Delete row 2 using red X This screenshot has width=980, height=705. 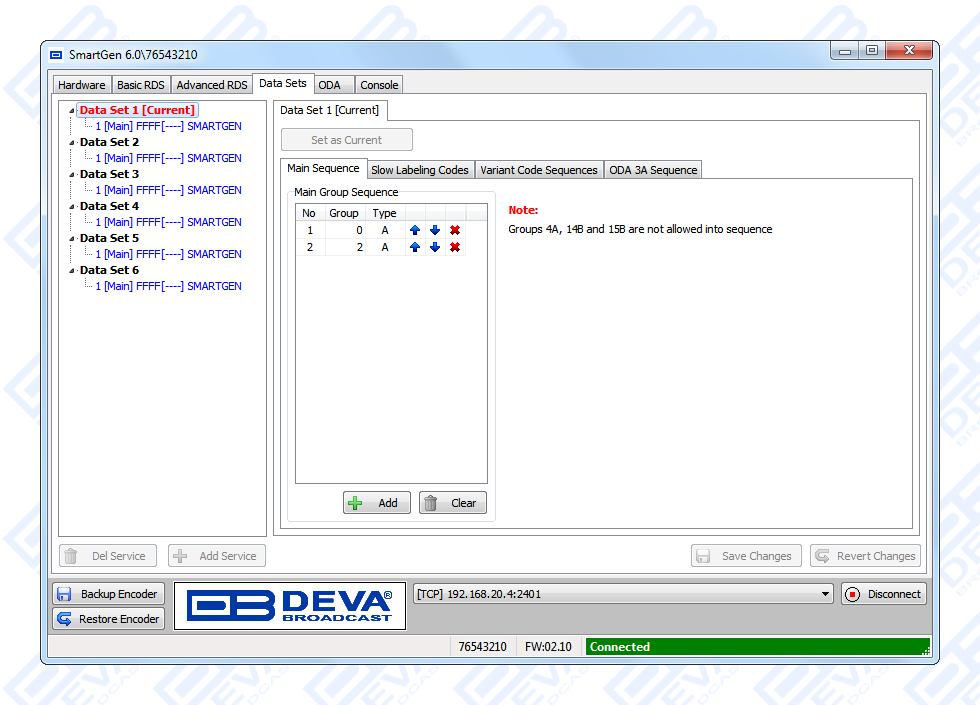coord(455,247)
